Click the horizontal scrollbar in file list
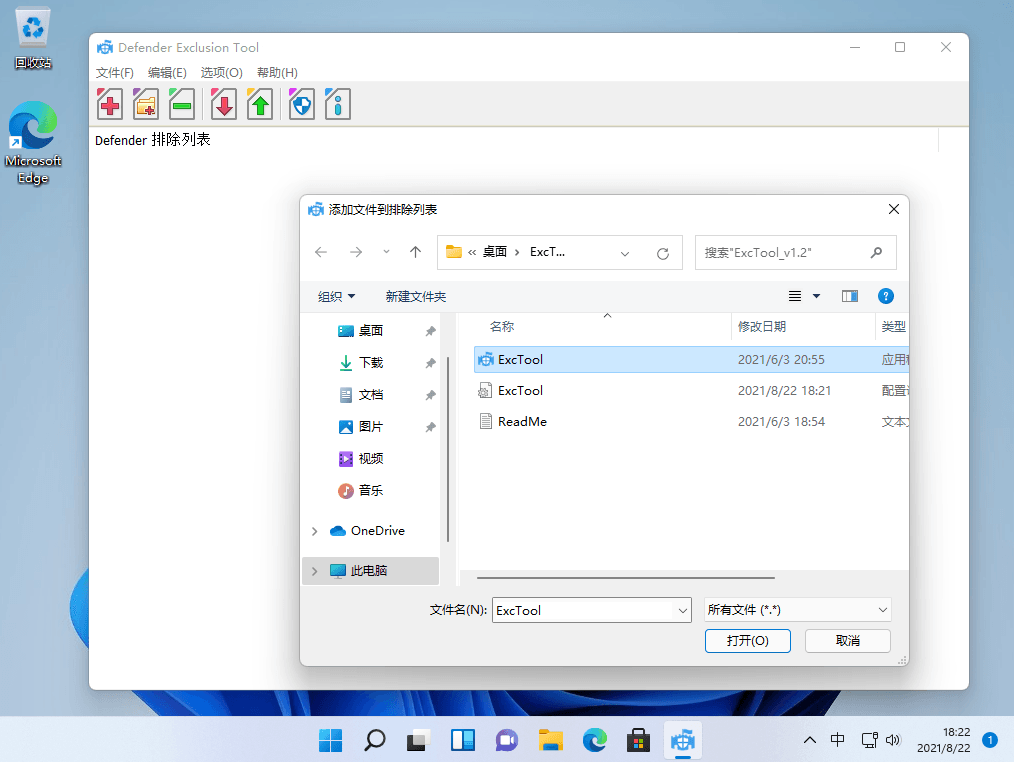The height and width of the screenshot is (762, 1014). (626, 578)
